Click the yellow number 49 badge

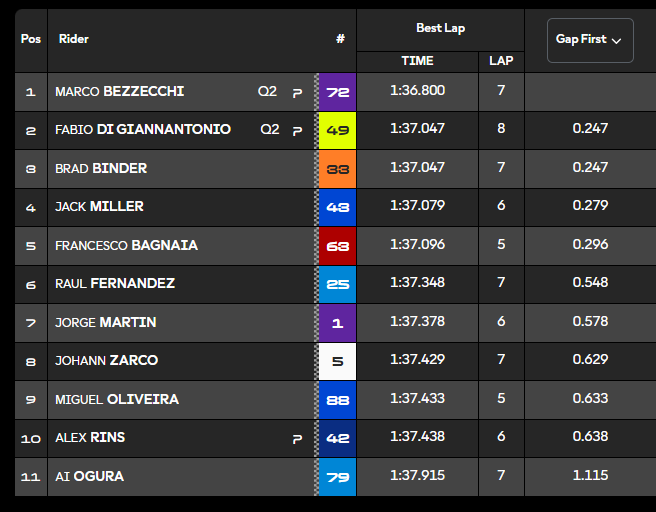(x=337, y=130)
